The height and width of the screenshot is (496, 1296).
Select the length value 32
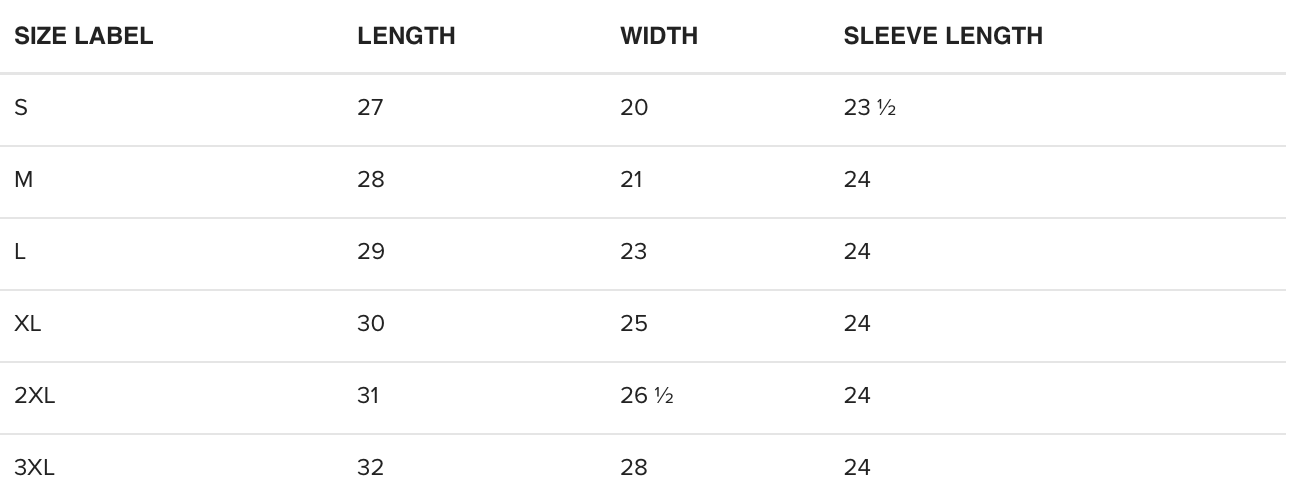point(370,468)
